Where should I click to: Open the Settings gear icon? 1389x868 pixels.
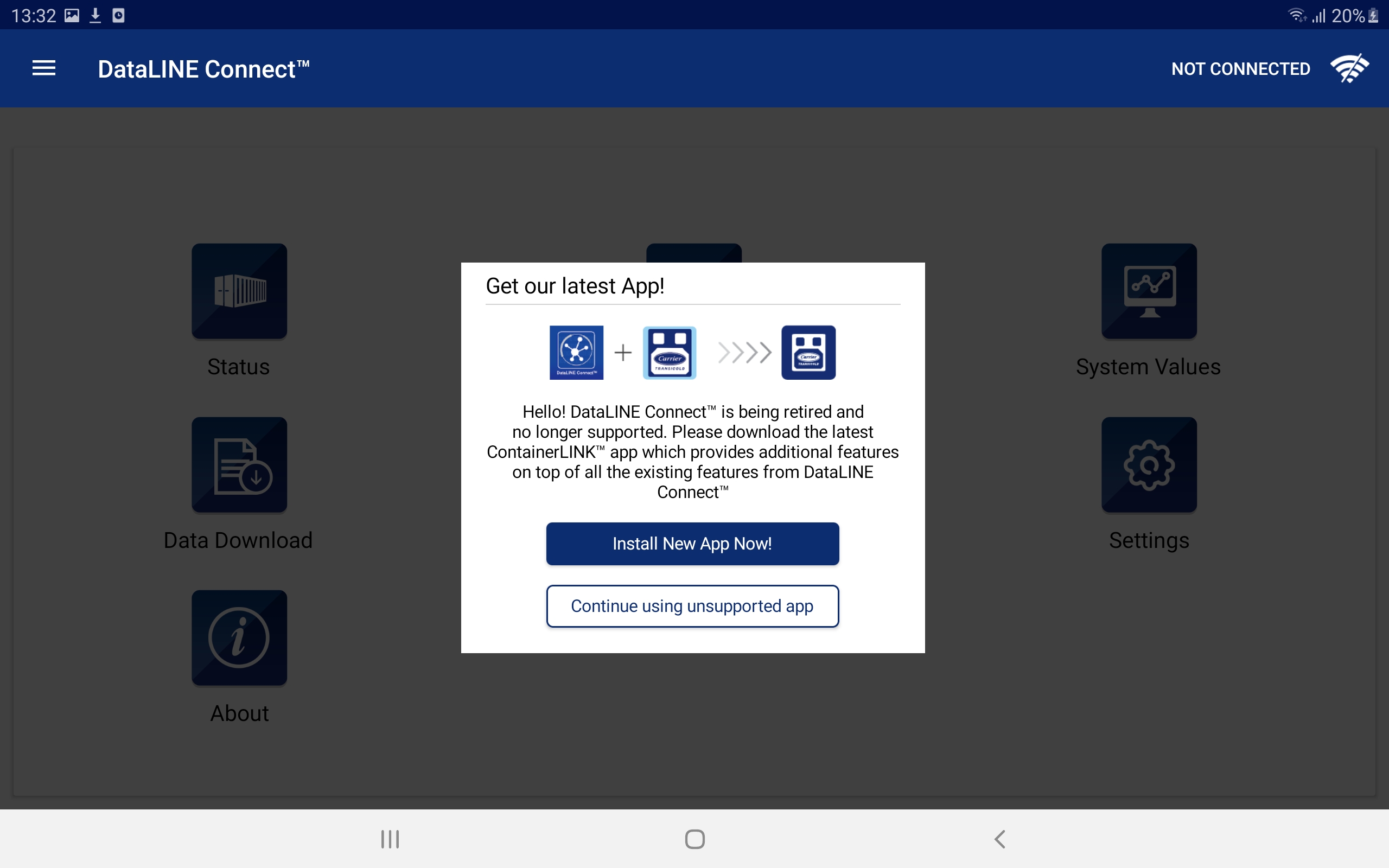(x=1149, y=464)
